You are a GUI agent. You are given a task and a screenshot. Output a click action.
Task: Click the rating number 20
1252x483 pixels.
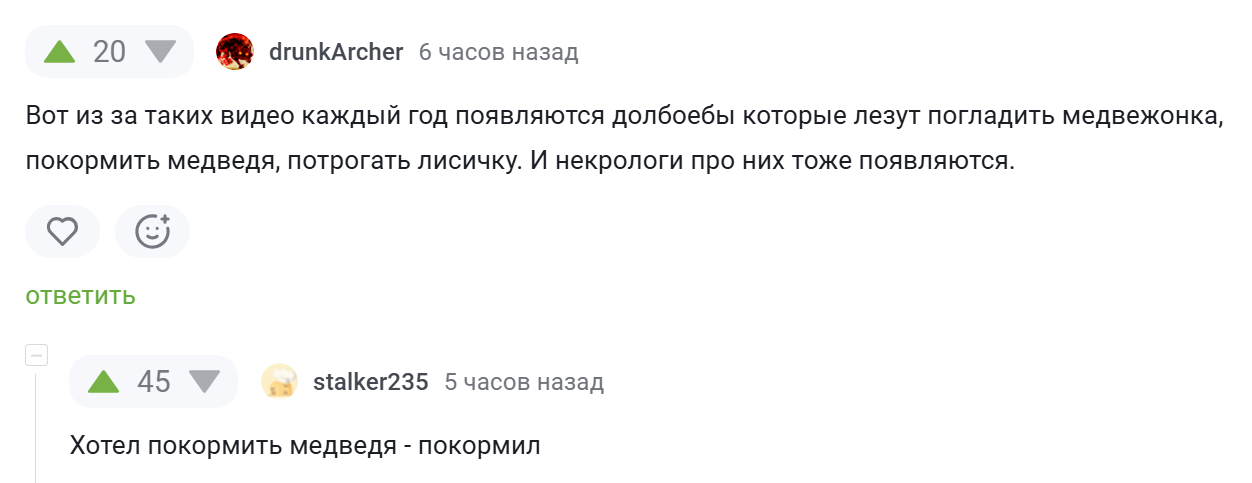(110, 52)
